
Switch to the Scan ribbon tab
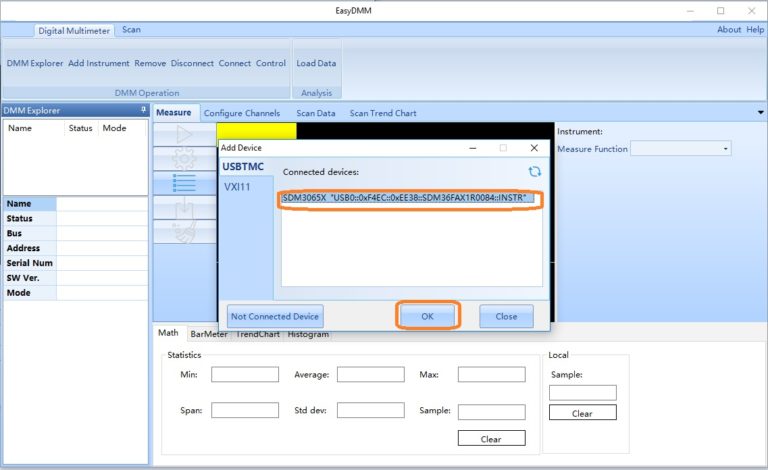[131, 30]
